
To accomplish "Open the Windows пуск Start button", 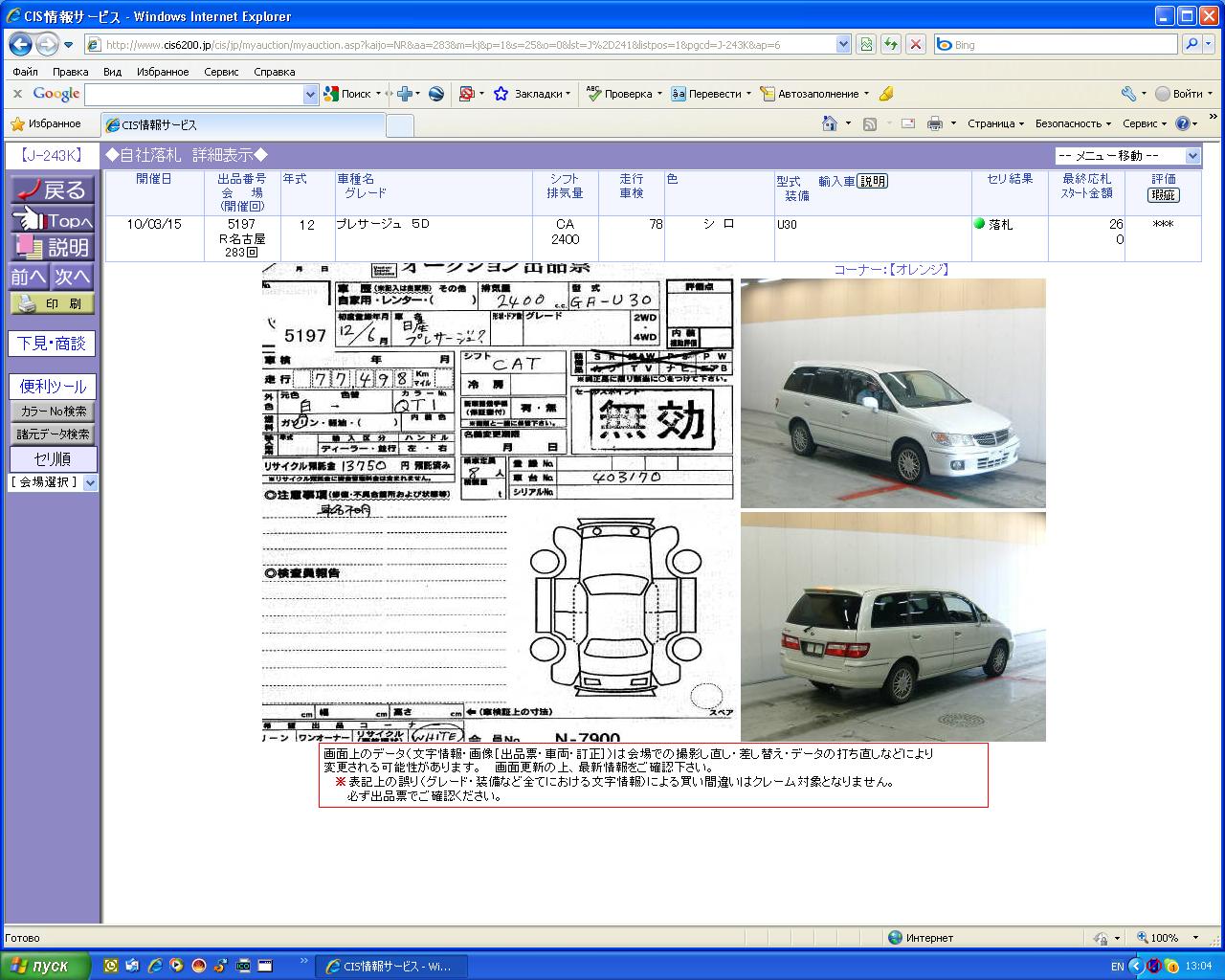I will pos(46,966).
